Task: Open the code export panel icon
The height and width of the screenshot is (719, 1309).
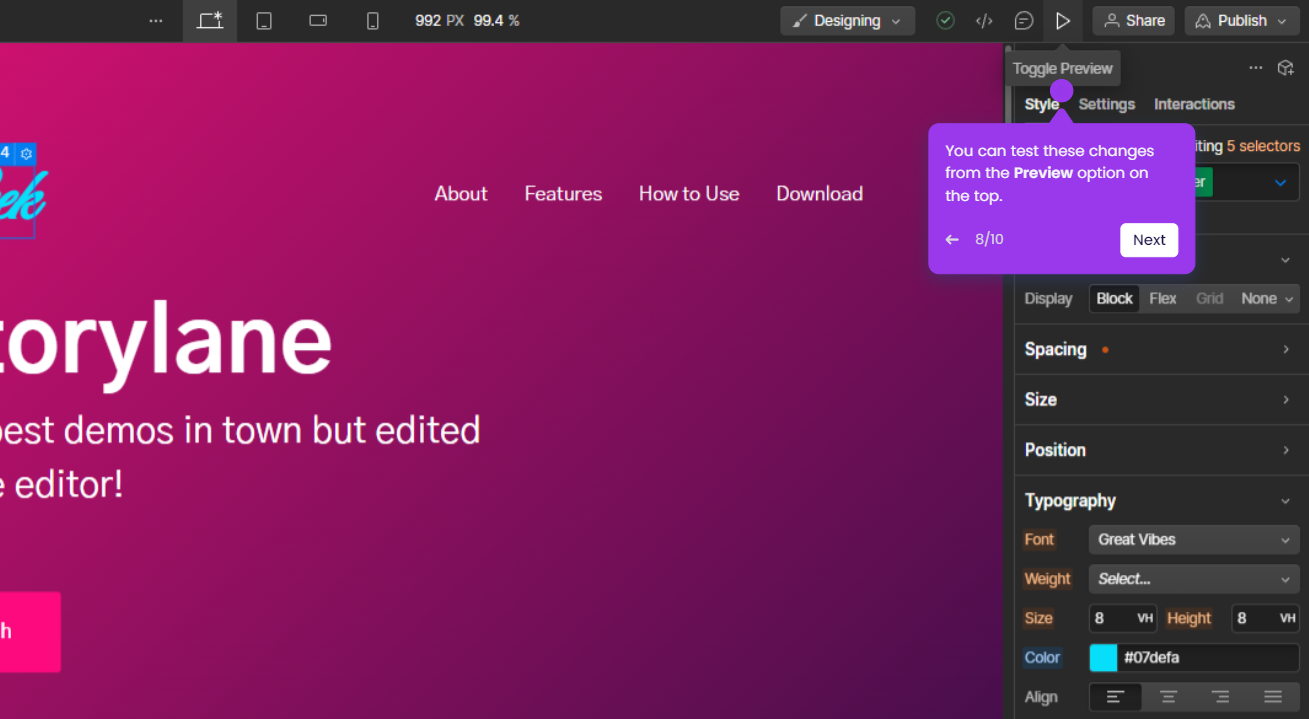Action: tap(984, 20)
